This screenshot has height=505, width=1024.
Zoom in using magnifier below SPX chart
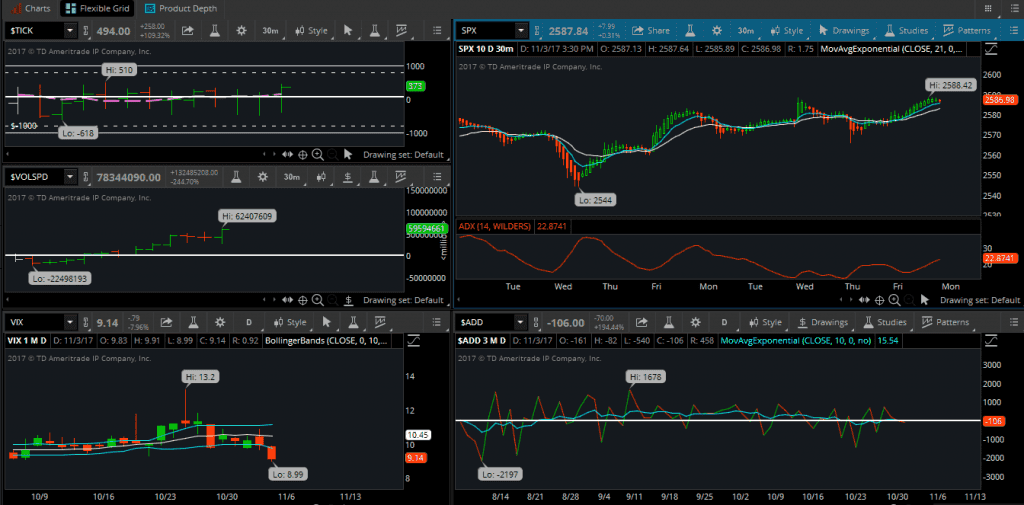(895, 300)
